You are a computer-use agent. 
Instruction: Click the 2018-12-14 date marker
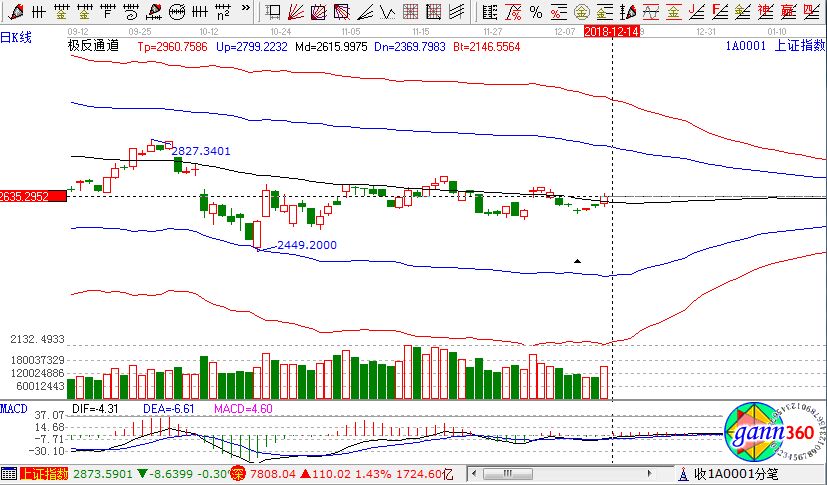coord(611,33)
